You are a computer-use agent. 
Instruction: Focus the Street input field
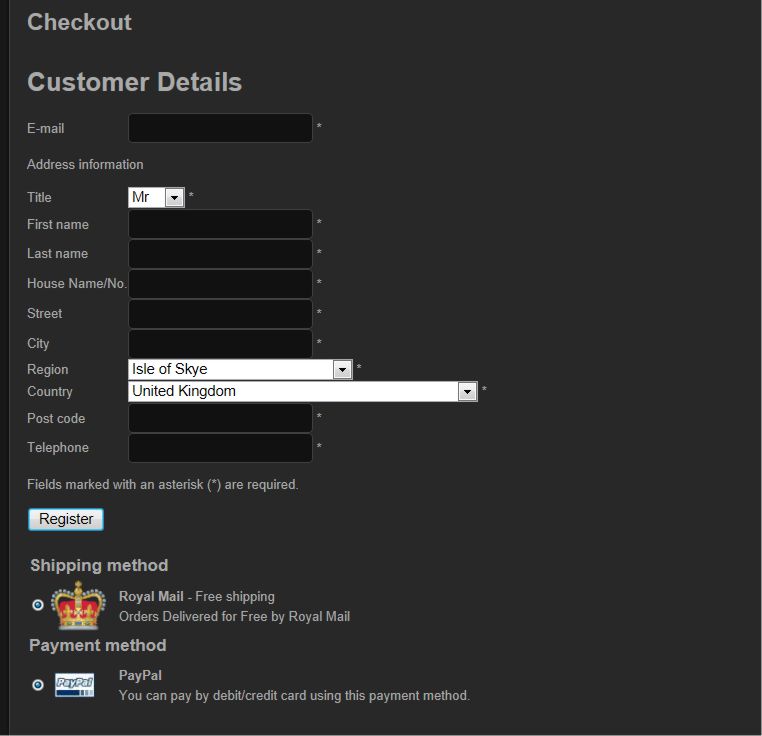220,314
